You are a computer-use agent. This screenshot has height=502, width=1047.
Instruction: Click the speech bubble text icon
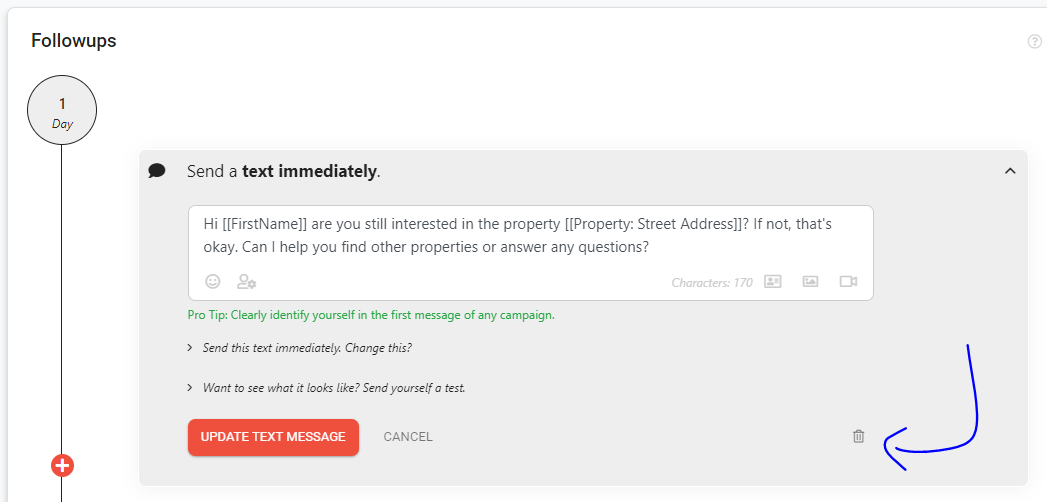tap(157, 171)
